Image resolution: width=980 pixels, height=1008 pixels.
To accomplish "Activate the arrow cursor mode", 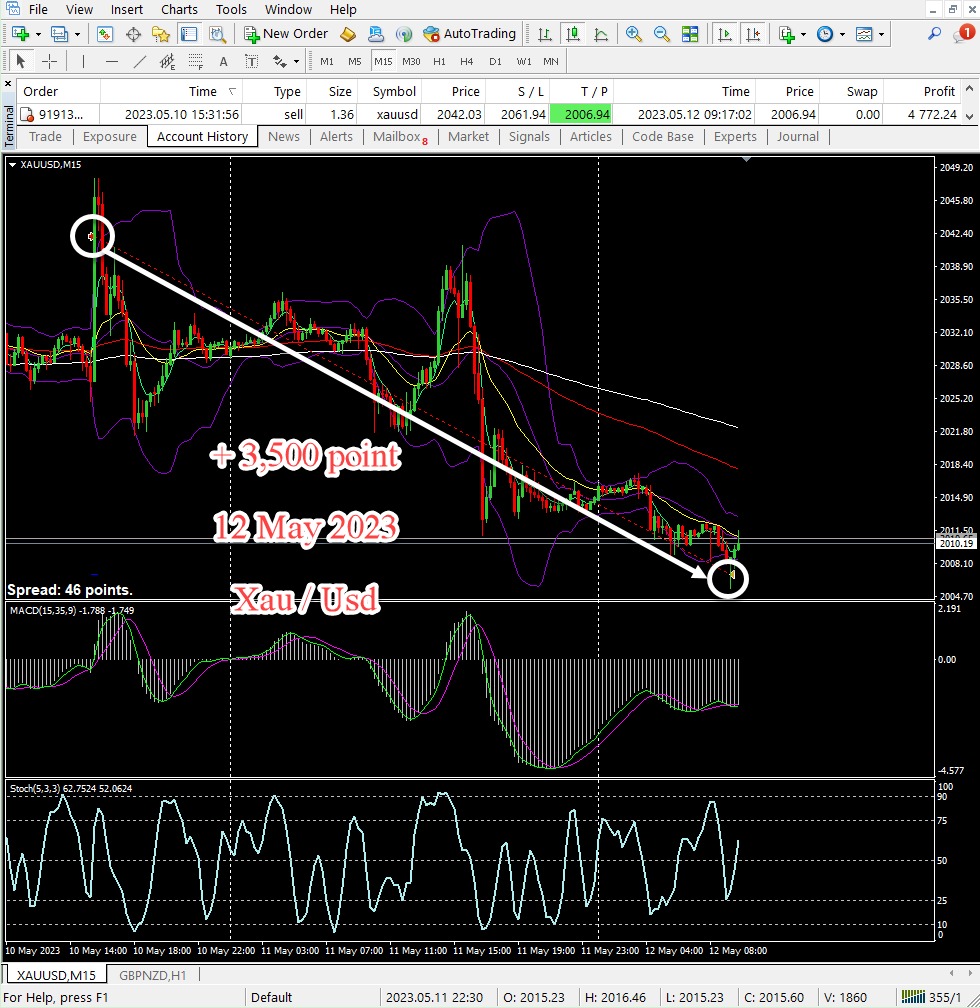I will [21, 62].
